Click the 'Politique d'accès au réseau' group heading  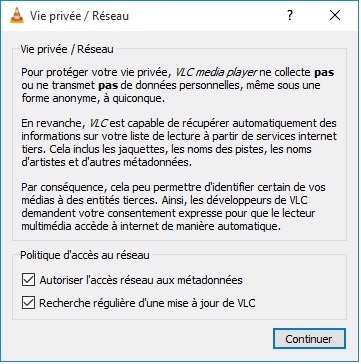[x=85, y=255]
